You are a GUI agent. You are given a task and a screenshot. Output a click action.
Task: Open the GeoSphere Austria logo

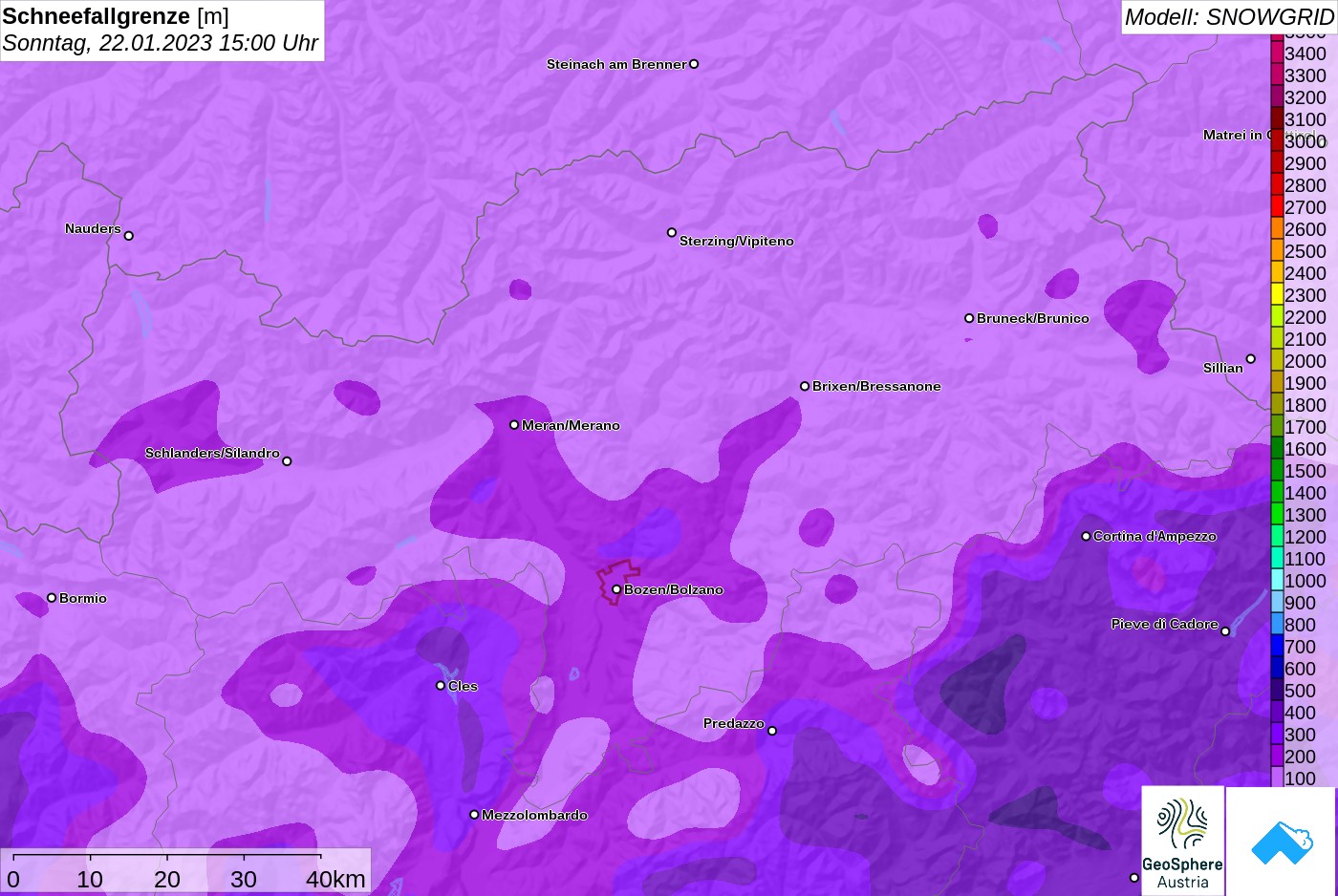tap(1183, 842)
